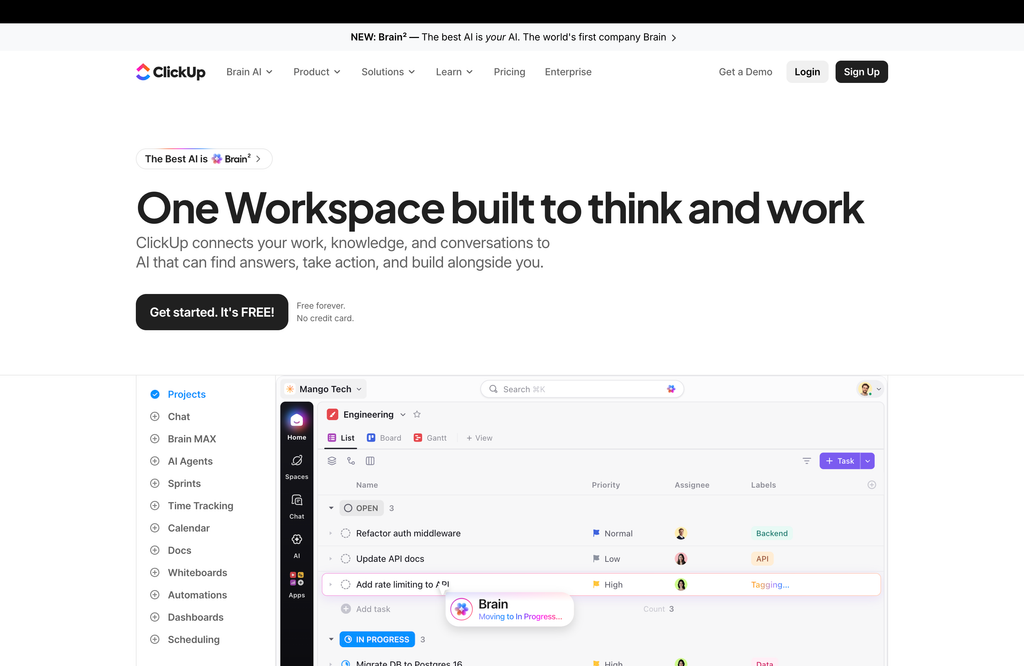Select Calendar in the feature list
Viewport: 1024px width, 666px height.
tap(180, 528)
